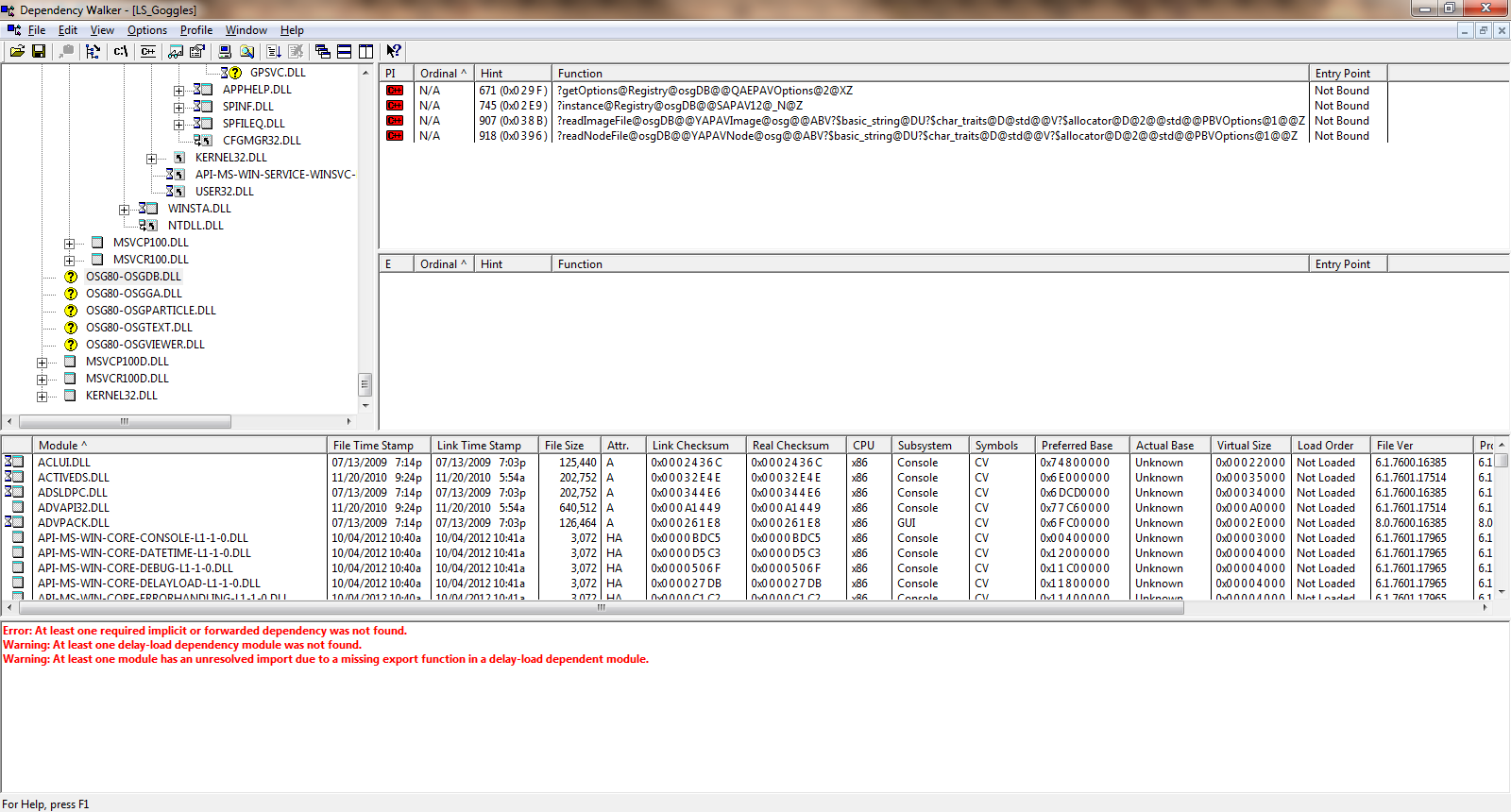Expand the MSVCR100D.DLL tree node
The height and width of the screenshot is (812, 1511).
42,380
